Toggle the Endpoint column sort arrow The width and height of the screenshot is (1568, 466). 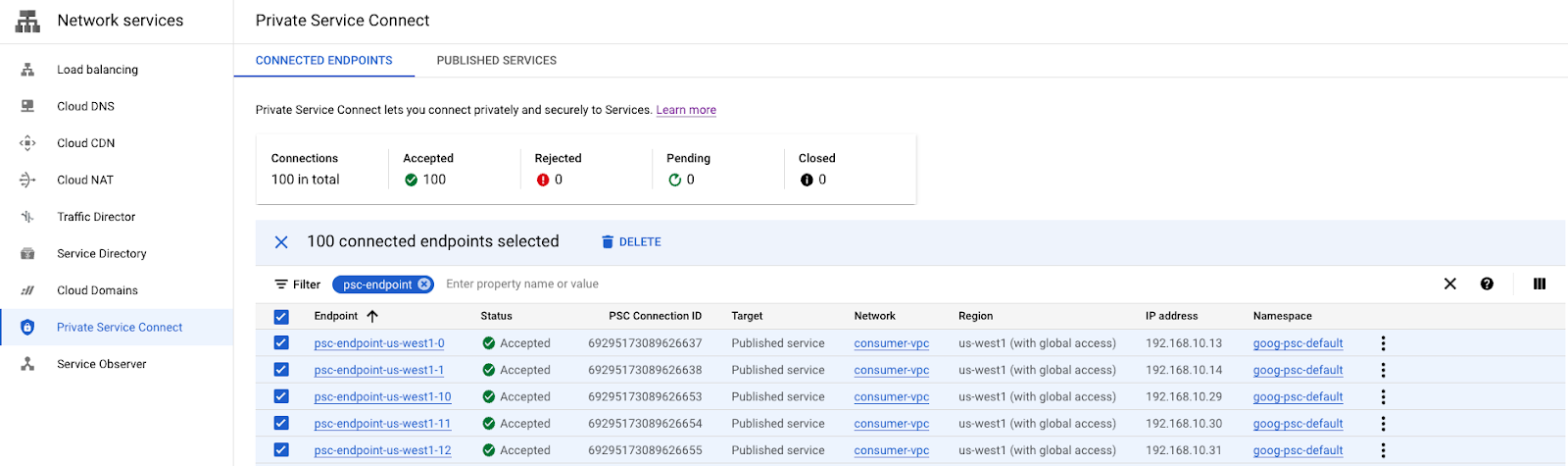click(x=372, y=316)
